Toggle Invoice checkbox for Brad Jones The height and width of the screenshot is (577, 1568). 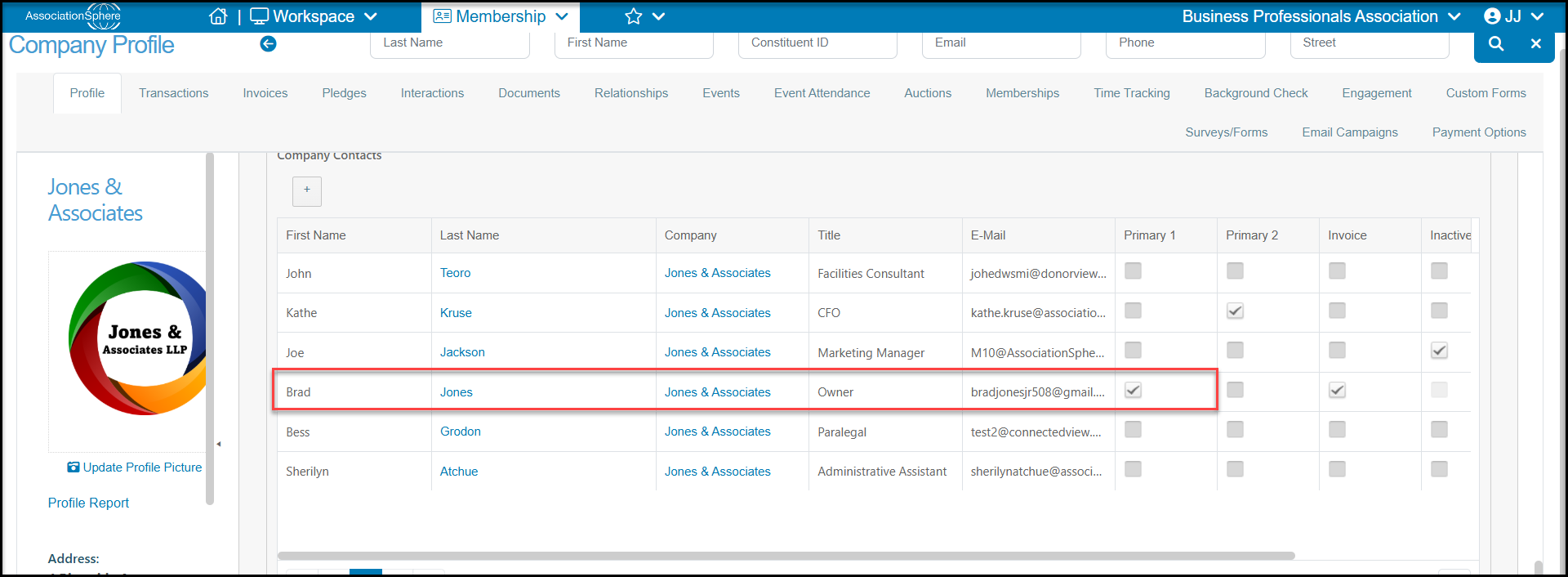1337,391
